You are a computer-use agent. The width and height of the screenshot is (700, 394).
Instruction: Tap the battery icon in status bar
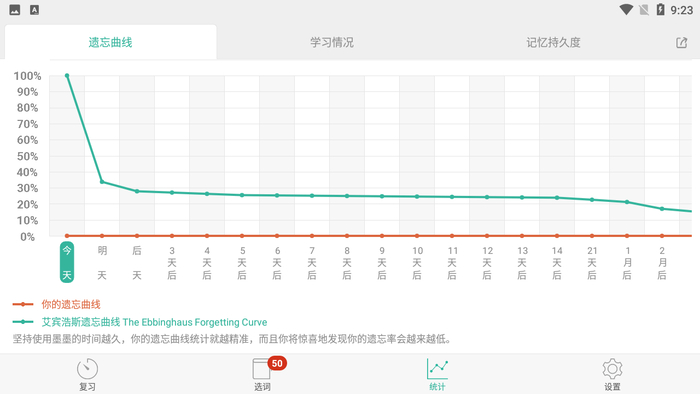point(660,9)
